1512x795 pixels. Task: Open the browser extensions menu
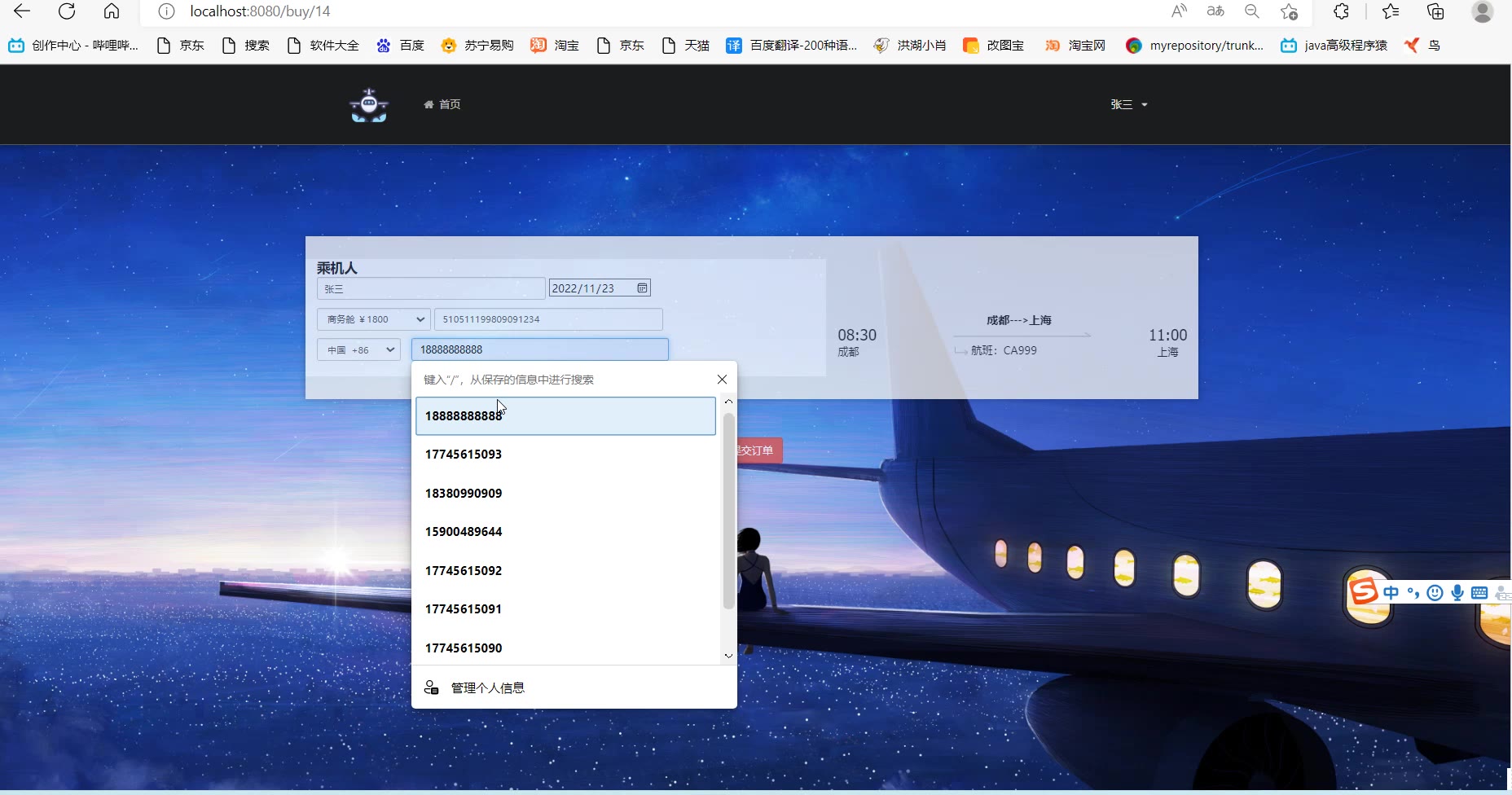[x=1341, y=11]
